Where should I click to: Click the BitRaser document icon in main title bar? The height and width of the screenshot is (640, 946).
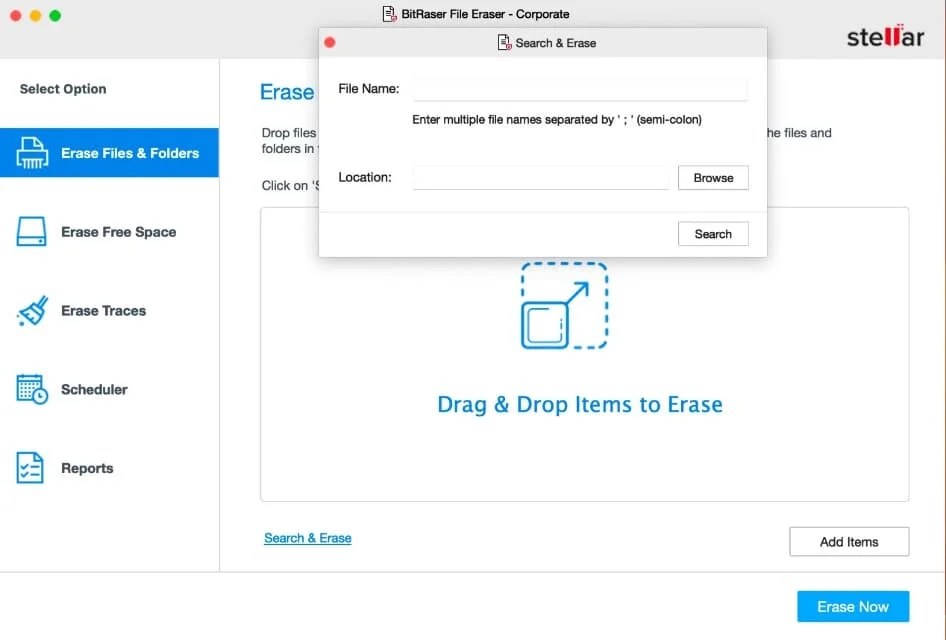tap(390, 14)
